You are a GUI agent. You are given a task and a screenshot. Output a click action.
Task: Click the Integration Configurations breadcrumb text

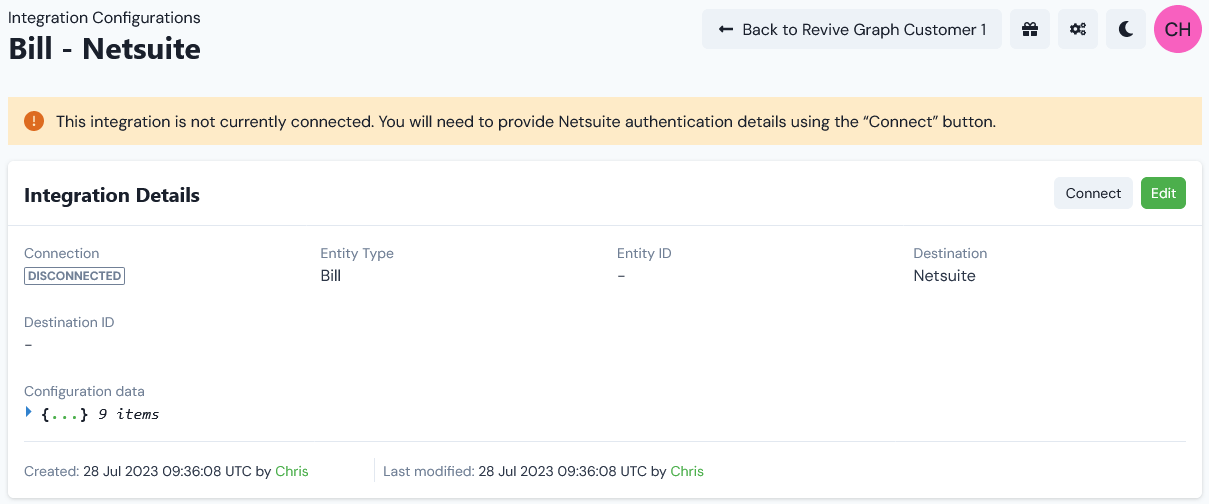[x=104, y=18]
